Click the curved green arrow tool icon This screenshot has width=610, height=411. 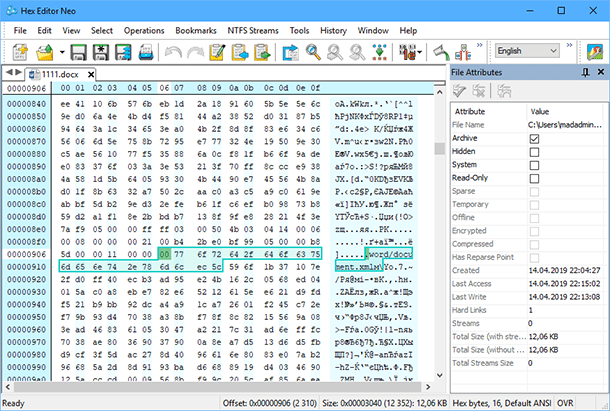(x=442, y=52)
